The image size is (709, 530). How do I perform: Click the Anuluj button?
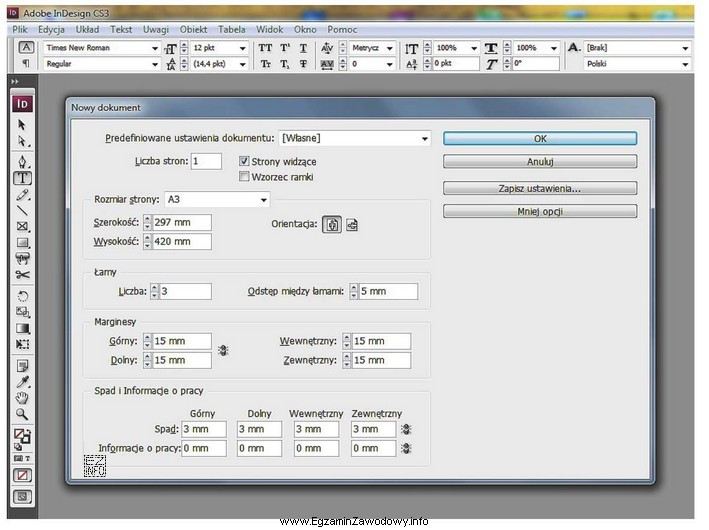click(x=540, y=161)
